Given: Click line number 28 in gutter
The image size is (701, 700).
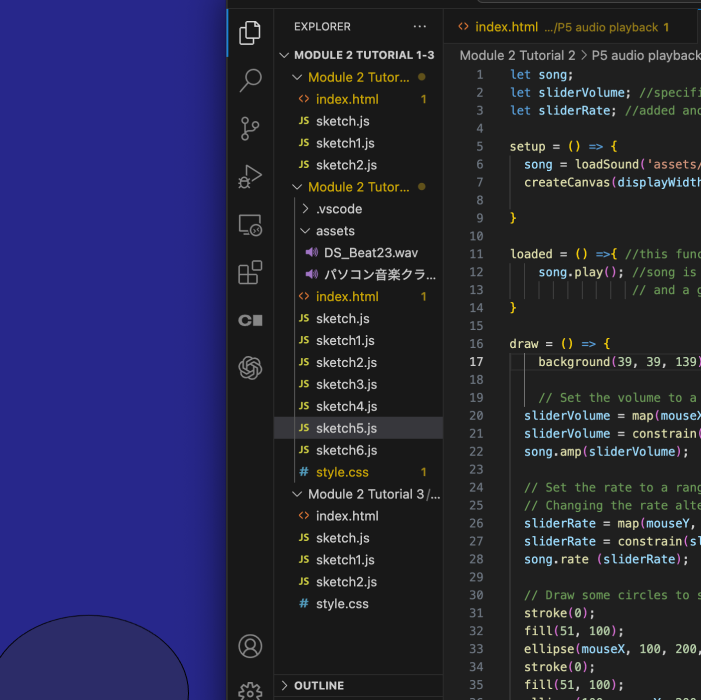Looking at the screenshot, I should point(476,559).
